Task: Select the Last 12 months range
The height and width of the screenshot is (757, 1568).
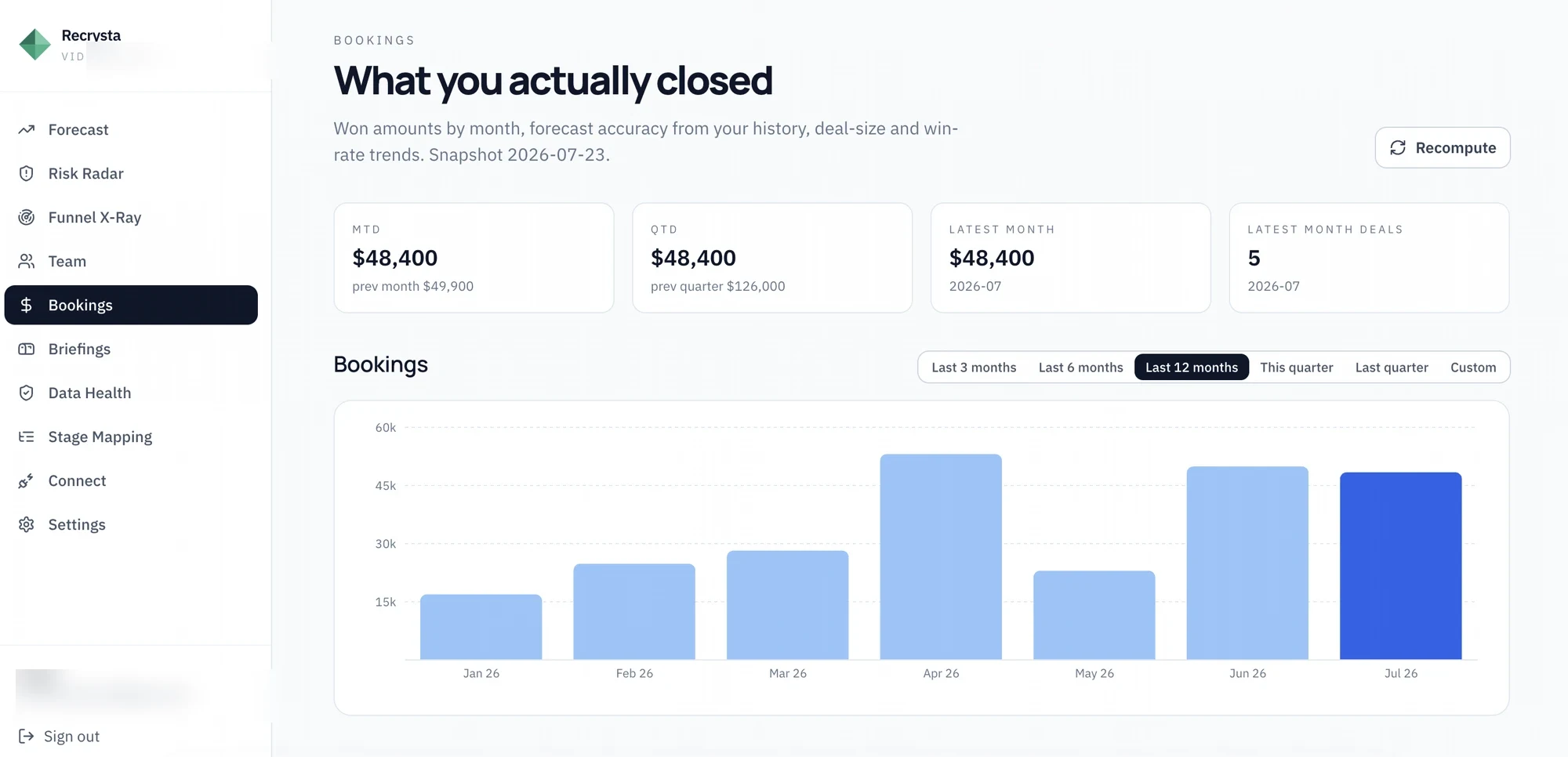Action: pos(1192,368)
